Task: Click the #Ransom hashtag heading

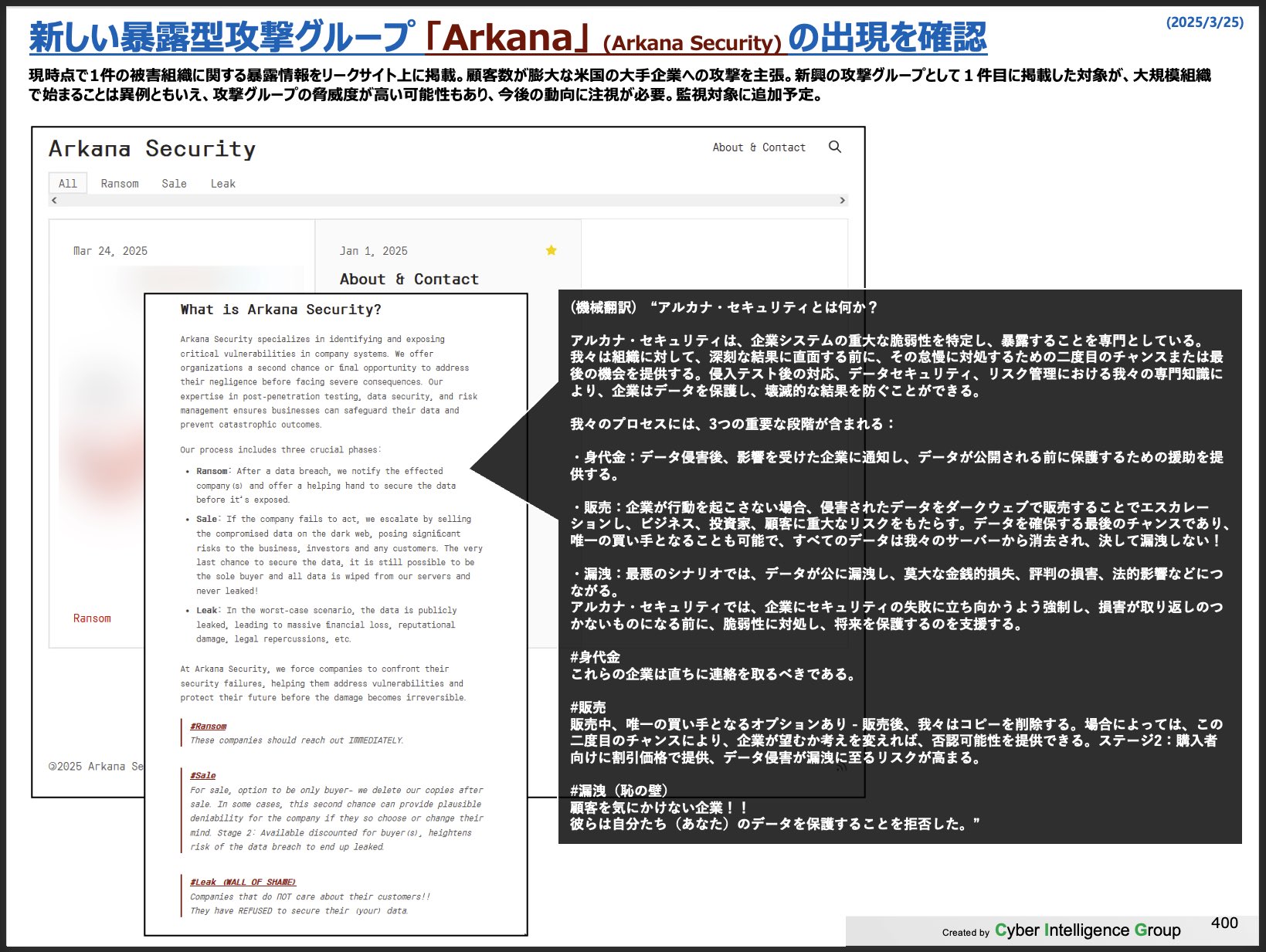Action: [209, 727]
